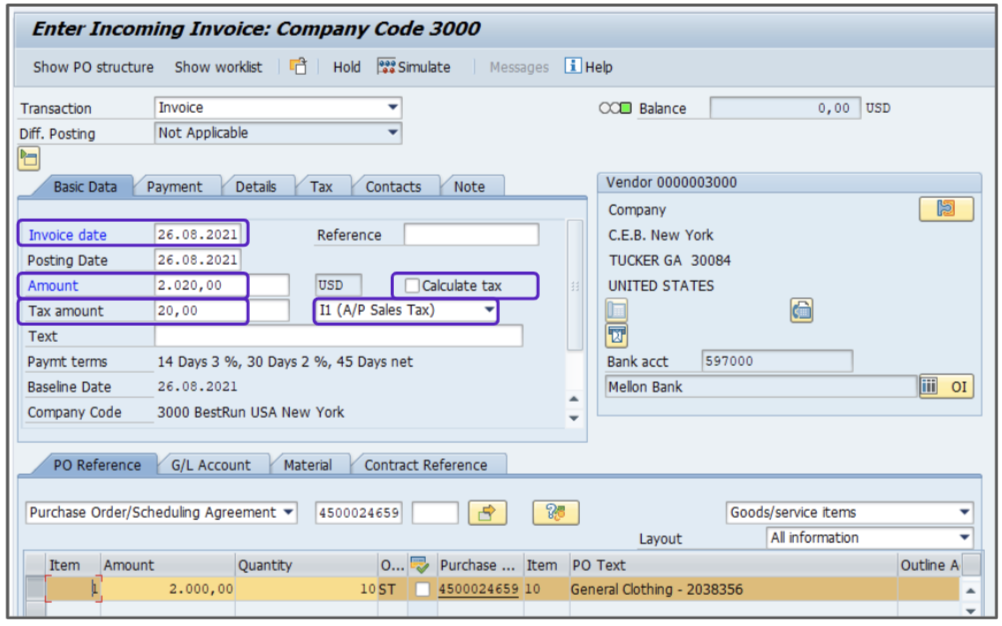Screen dimensions: 1002x626
Task: Open purchase order link 4500024659
Action: 478,590
